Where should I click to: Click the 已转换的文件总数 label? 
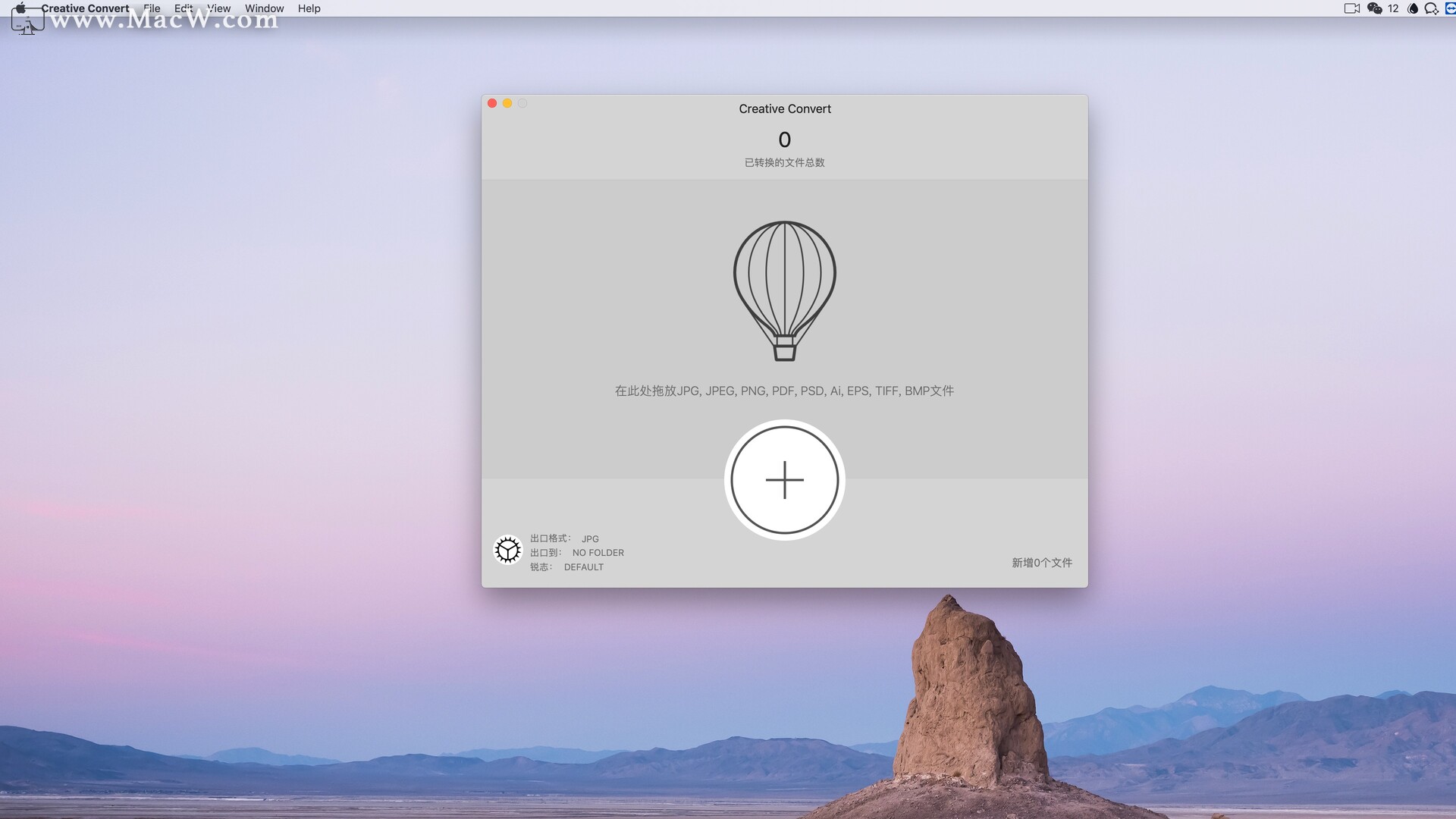point(785,162)
